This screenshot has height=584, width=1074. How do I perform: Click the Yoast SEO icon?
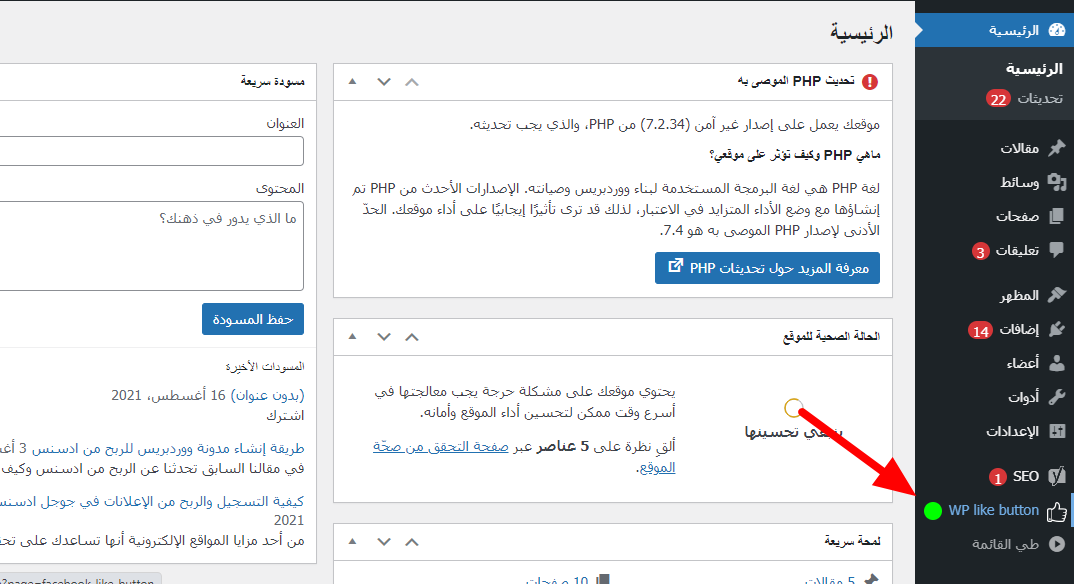[1057, 476]
